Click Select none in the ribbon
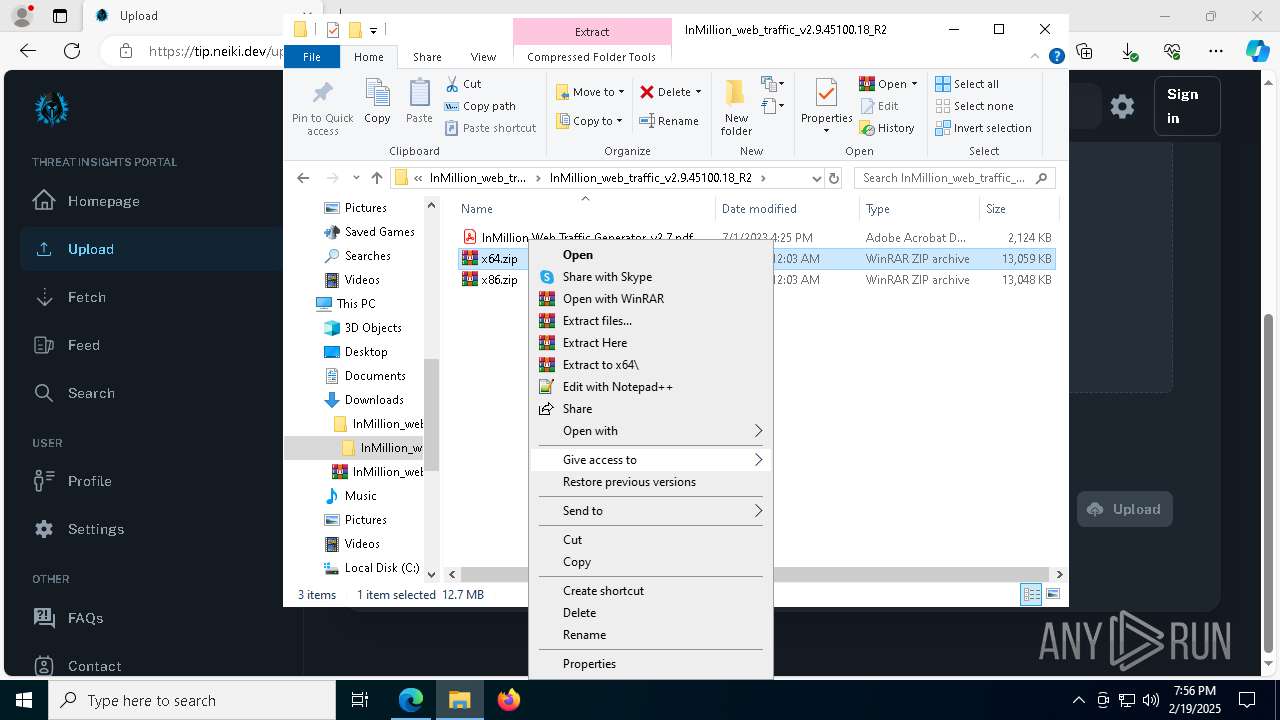 (x=974, y=106)
